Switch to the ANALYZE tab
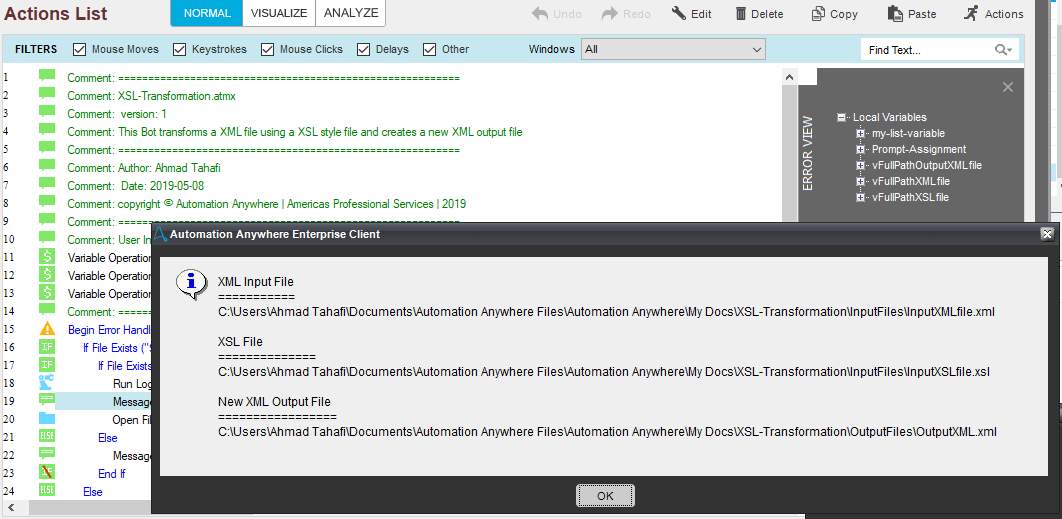This screenshot has height=519, width=1062. click(351, 13)
